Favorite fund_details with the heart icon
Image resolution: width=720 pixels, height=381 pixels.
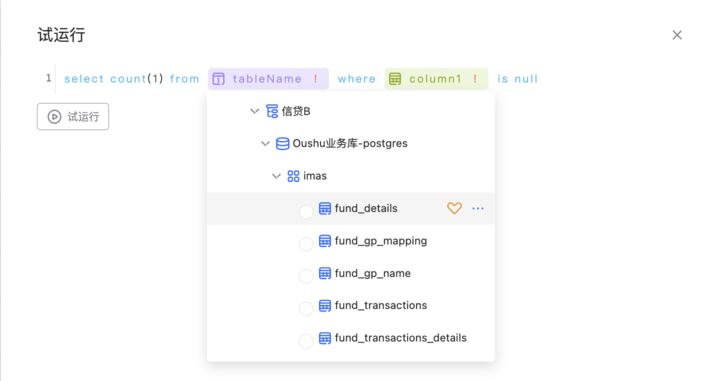tap(454, 208)
